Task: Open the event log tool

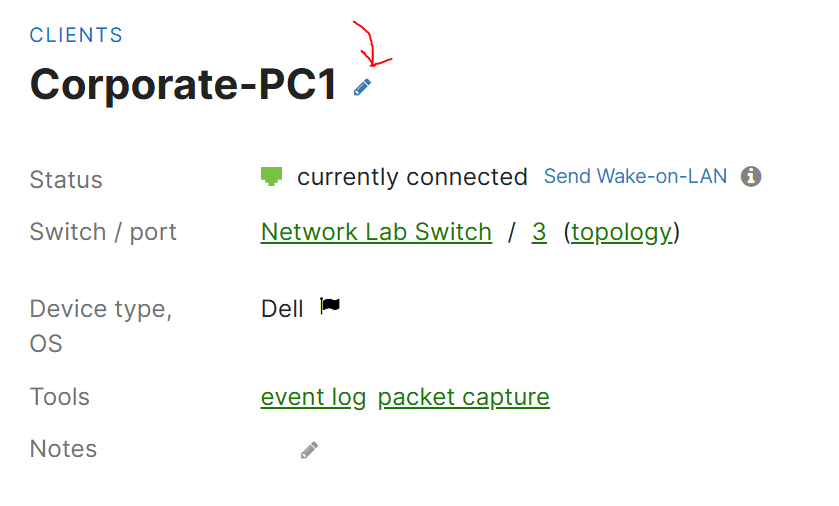Action: click(x=313, y=397)
